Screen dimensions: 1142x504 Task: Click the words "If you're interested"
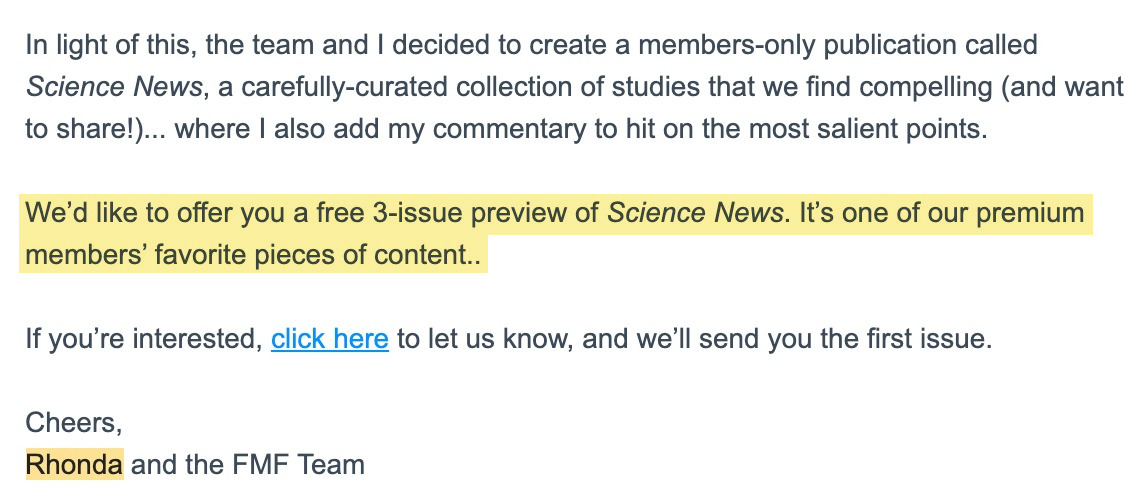tap(143, 339)
